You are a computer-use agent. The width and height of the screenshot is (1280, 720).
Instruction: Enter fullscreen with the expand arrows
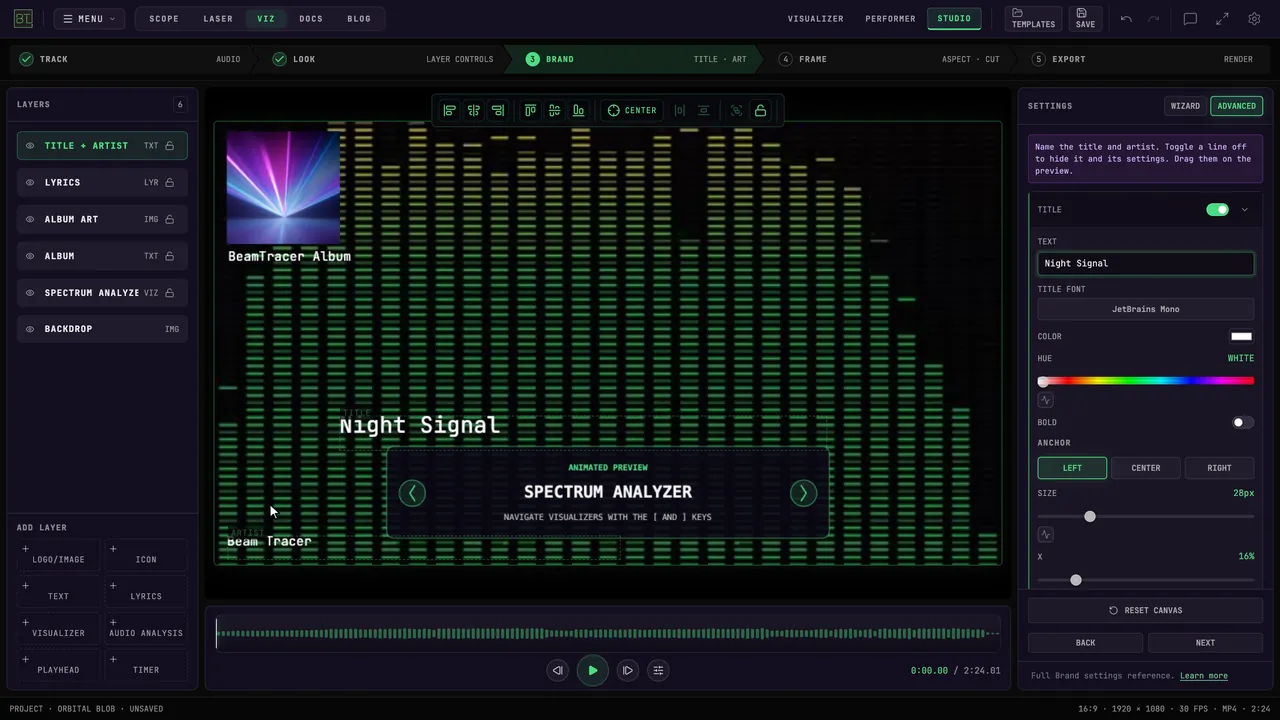pyautogui.click(x=1222, y=19)
